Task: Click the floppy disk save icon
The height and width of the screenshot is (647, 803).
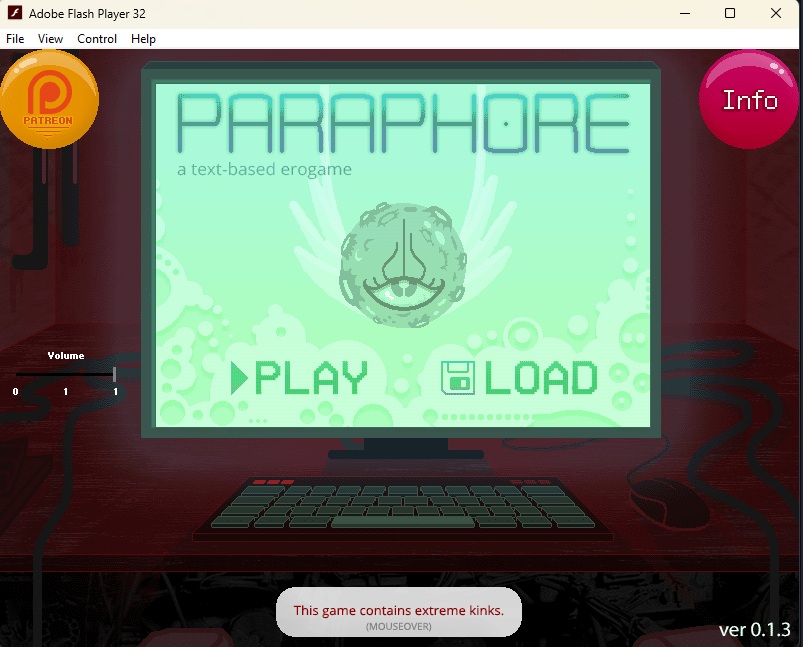Action: (458, 378)
